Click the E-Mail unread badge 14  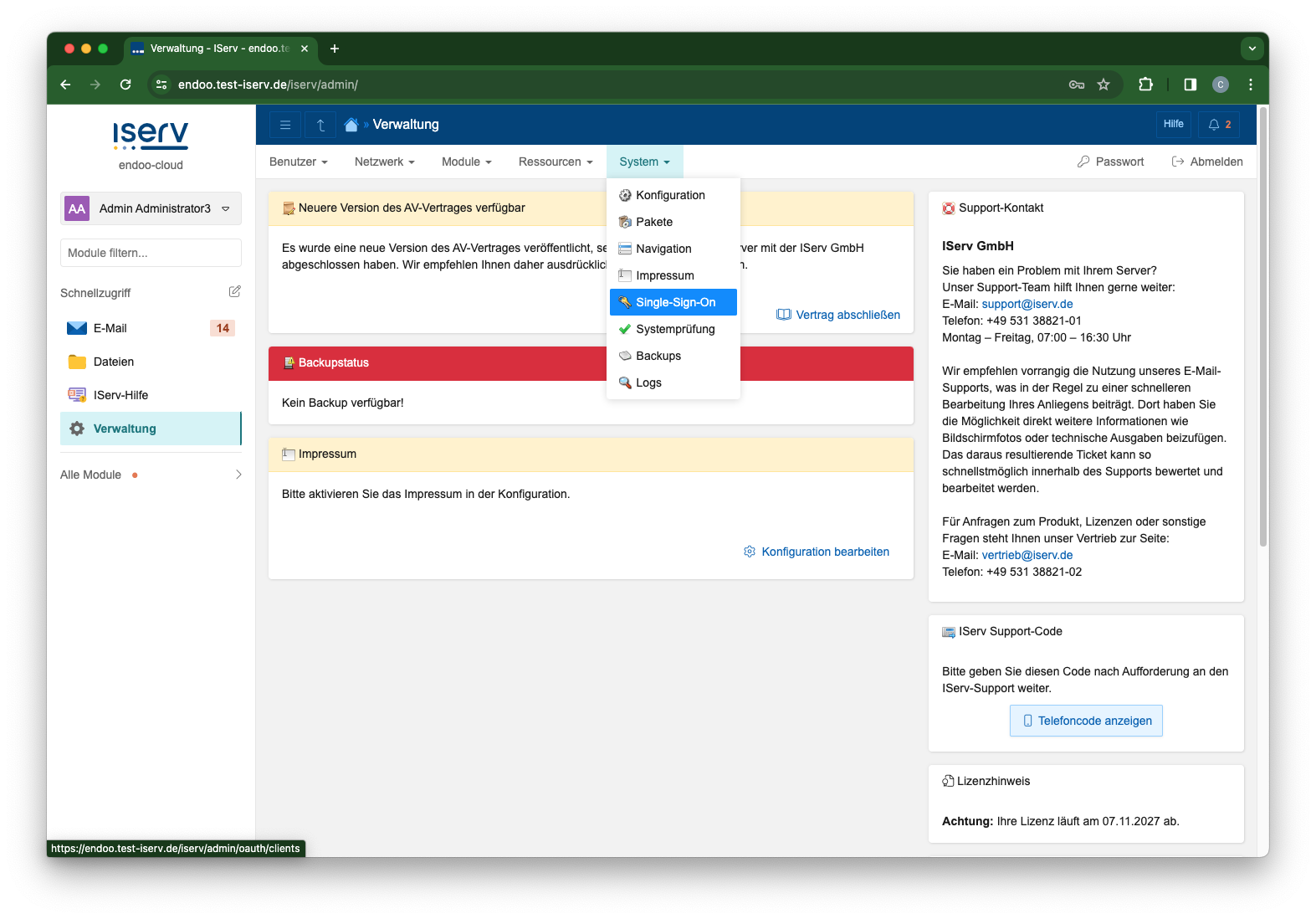[223, 328]
